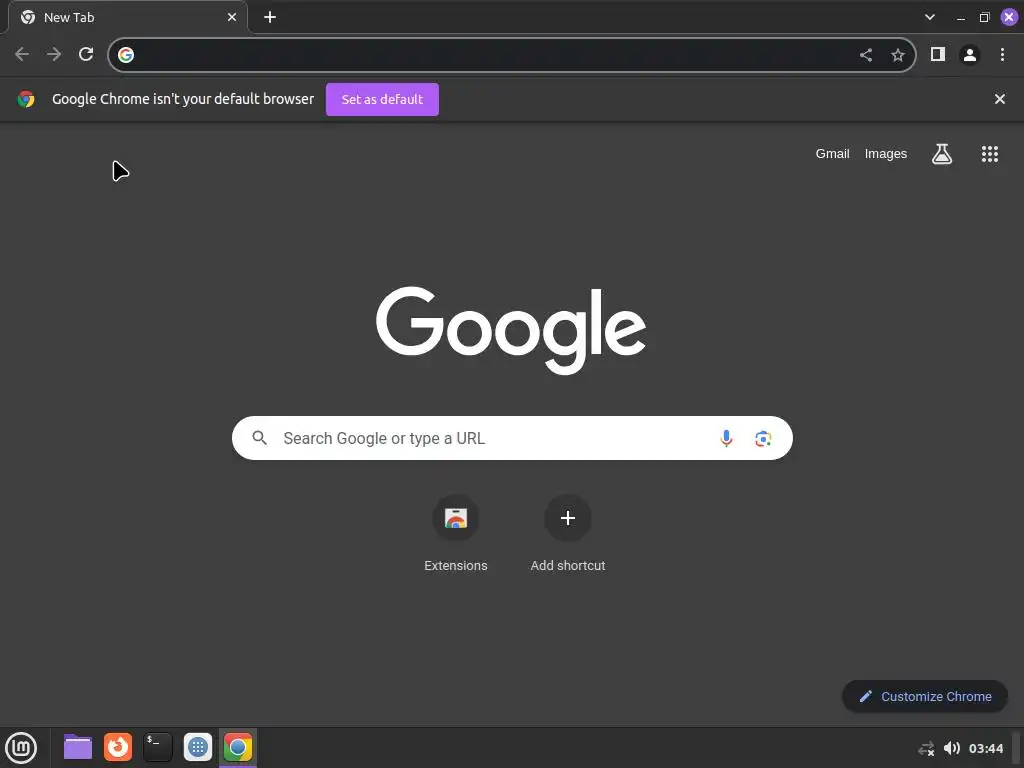Expand the tab search dropdown arrow
Viewport: 1024px width, 768px height.
point(930,17)
